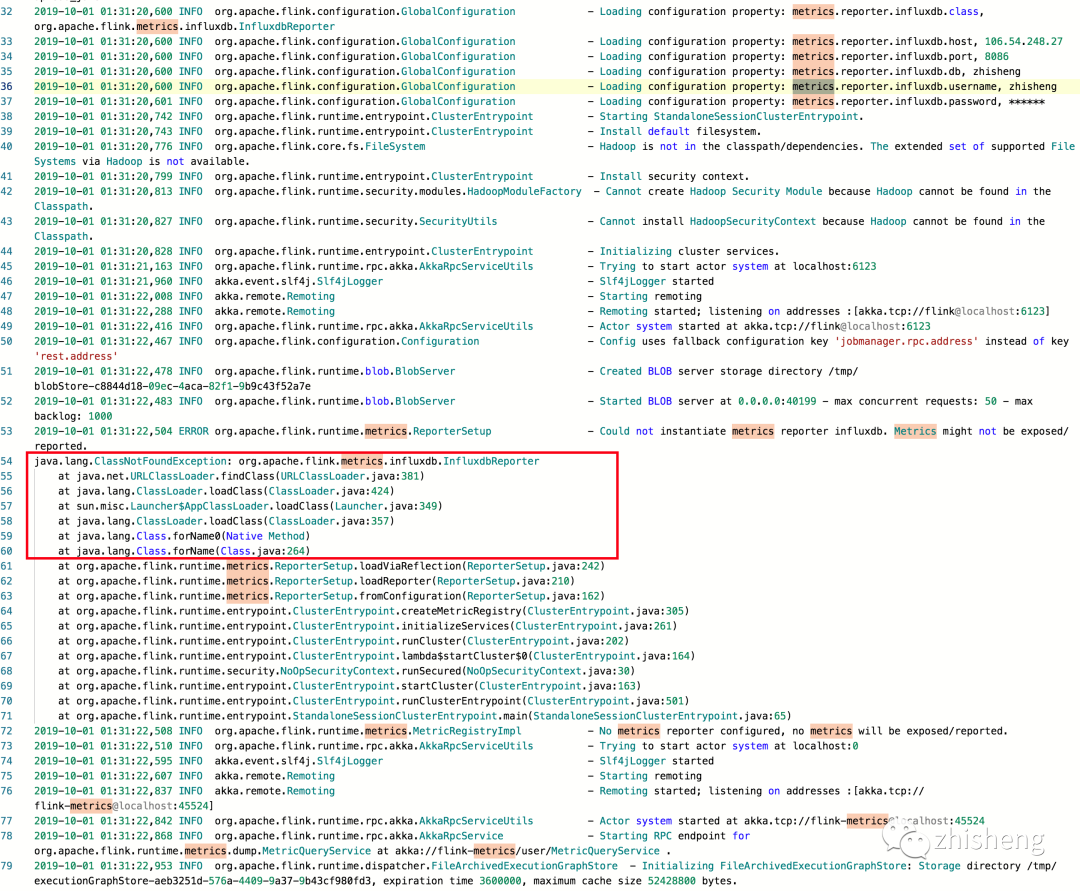Click localhost:0 on line 73
The width and height of the screenshot is (1080, 891).
point(825,746)
